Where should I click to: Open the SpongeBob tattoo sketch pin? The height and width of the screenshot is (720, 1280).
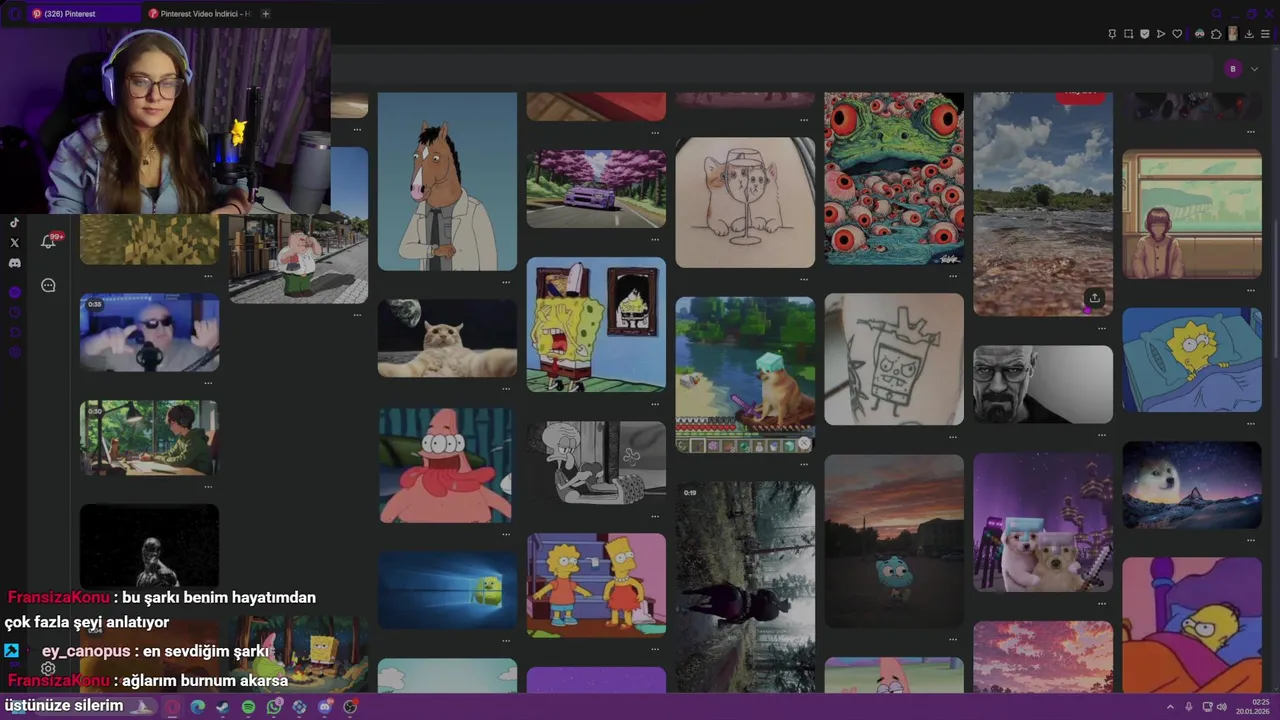[894, 359]
